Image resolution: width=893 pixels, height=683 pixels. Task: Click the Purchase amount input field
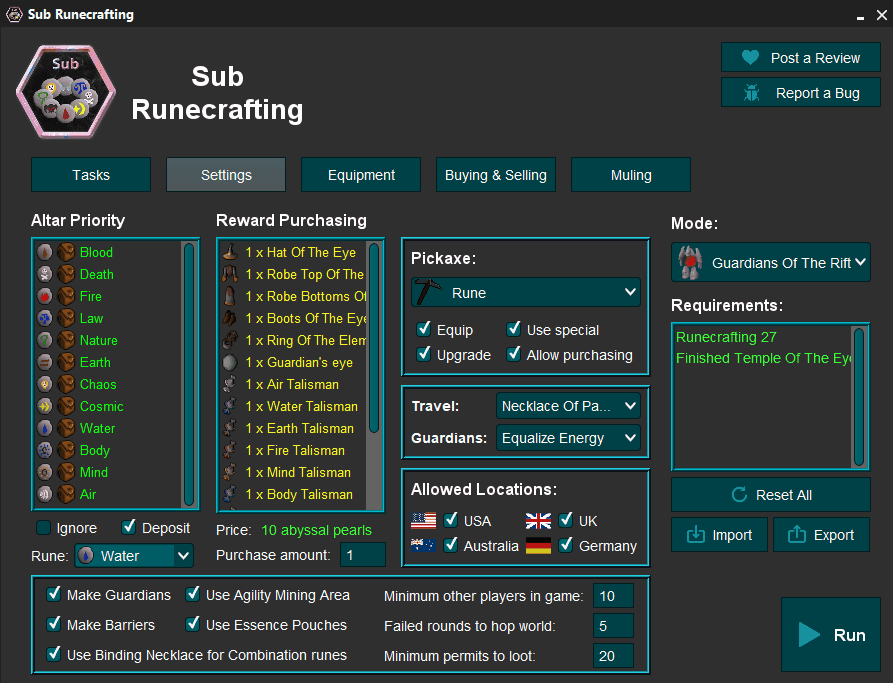362,554
